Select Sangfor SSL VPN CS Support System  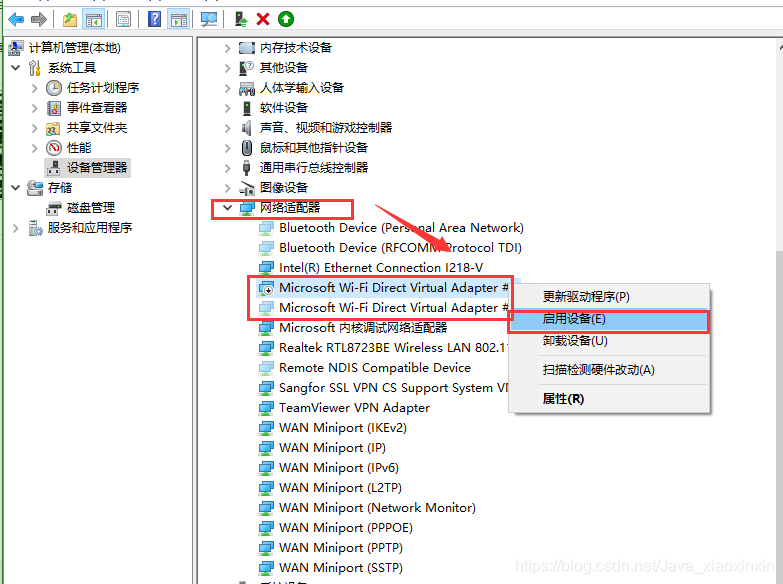click(393, 388)
